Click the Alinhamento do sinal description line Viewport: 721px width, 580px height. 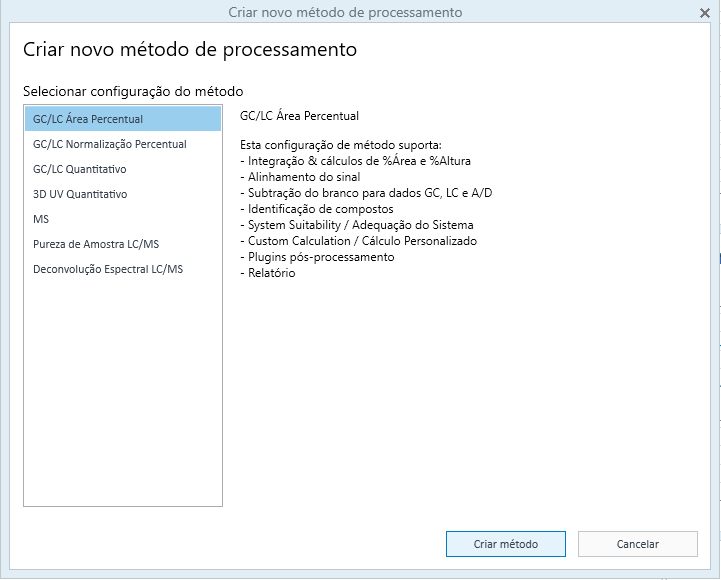click(x=300, y=177)
